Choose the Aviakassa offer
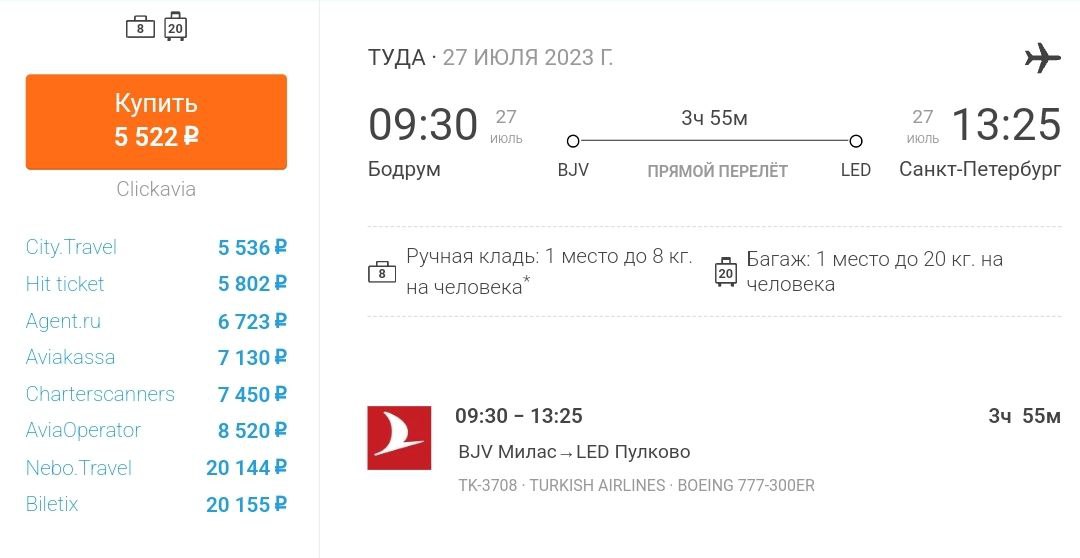The width and height of the screenshot is (1080, 558). [x=70, y=357]
